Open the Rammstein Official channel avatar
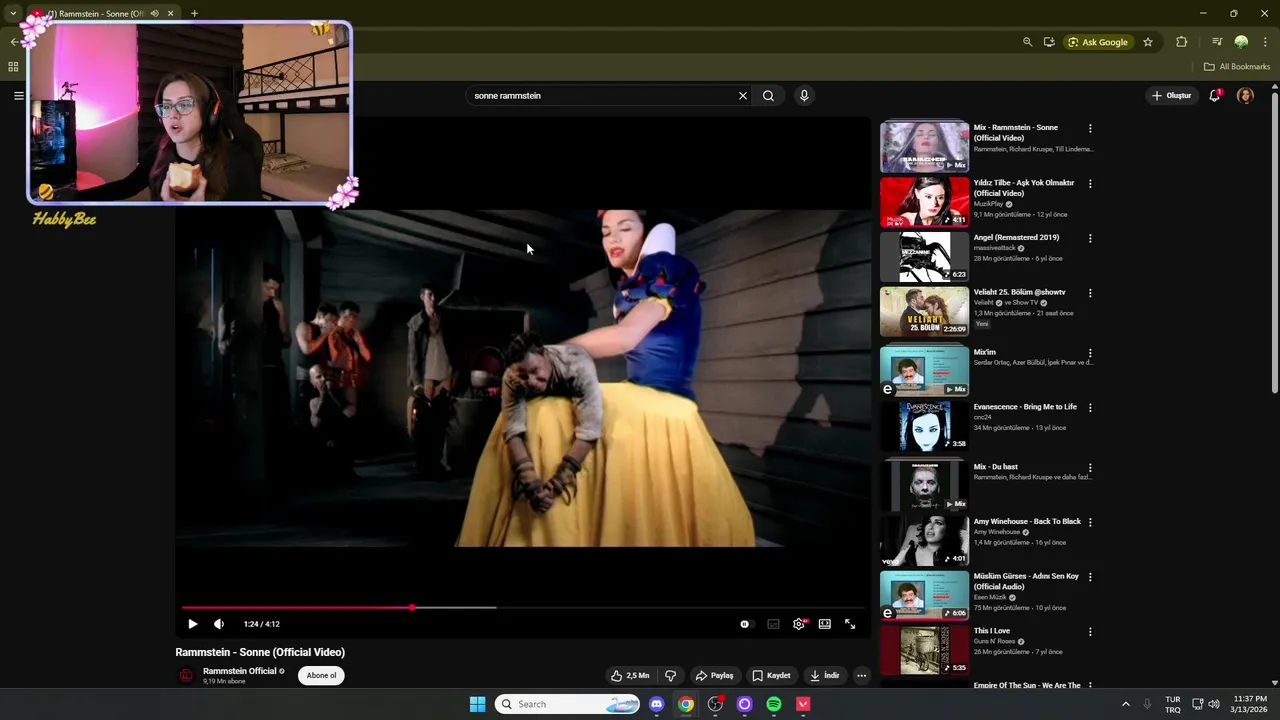Screen dimensions: 1280x720 pos(186,676)
